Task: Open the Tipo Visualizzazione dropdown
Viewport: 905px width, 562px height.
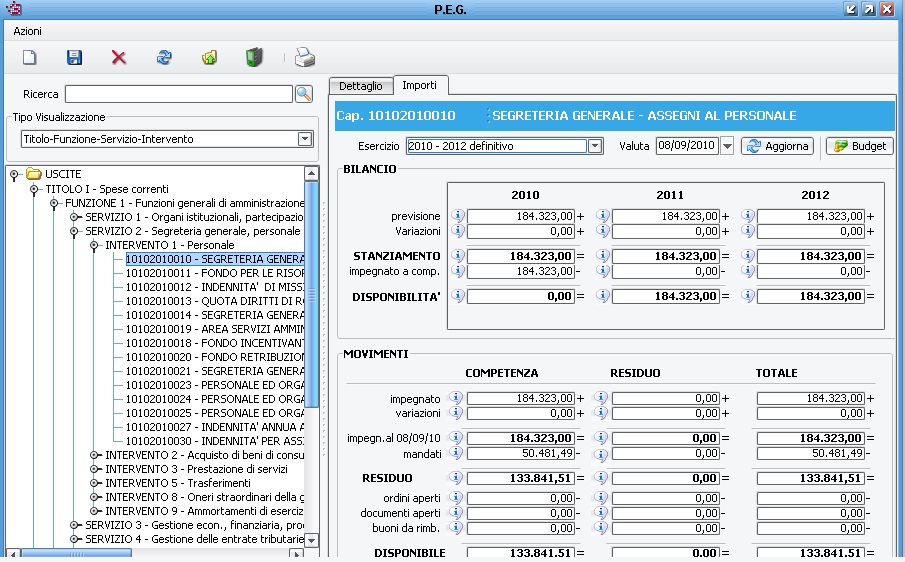Action: (x=306, y=139)
